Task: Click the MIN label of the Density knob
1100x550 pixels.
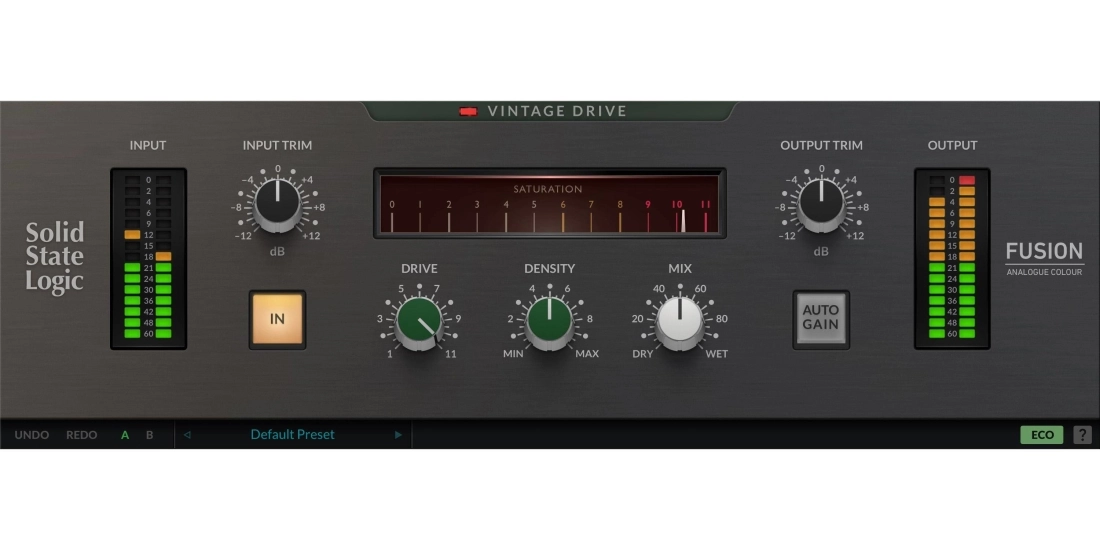Action: point(513,354)
